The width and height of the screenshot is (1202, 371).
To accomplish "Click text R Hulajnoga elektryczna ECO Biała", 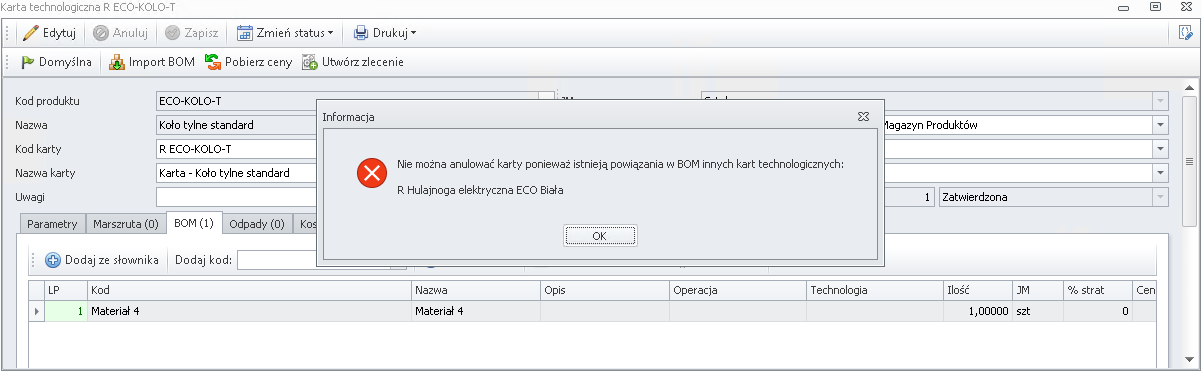I will [480, 190].
